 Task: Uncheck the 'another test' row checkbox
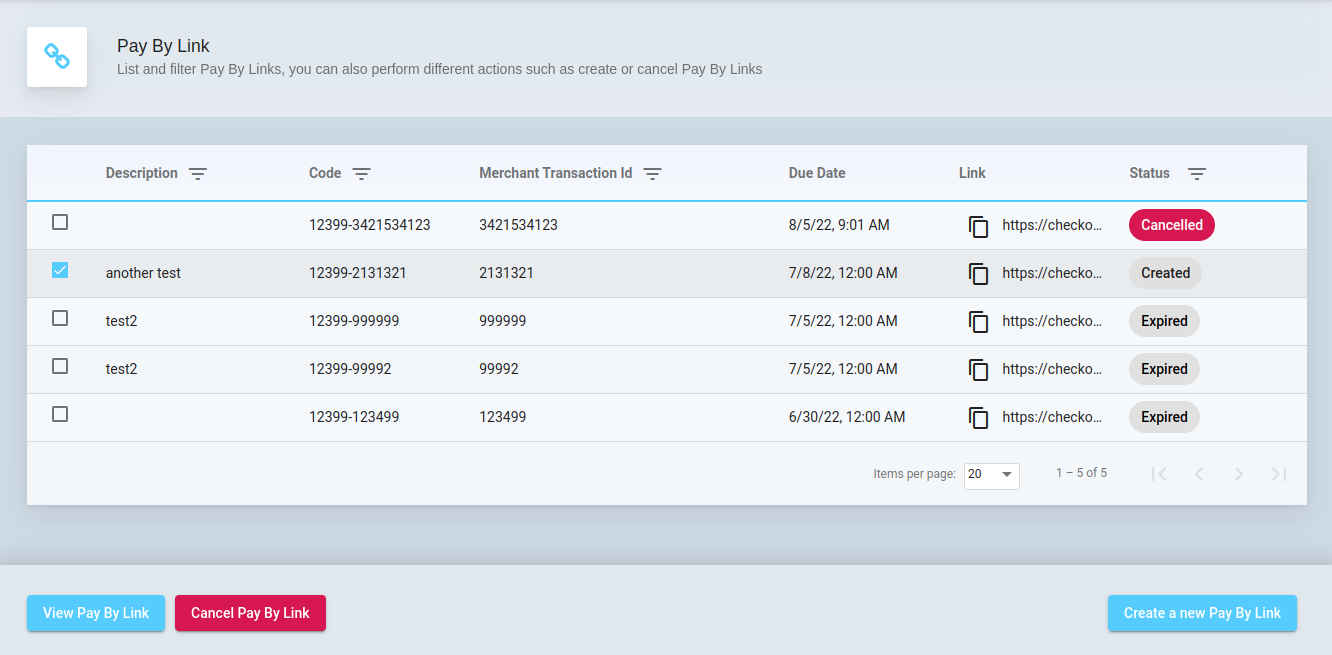coord(60,270)
